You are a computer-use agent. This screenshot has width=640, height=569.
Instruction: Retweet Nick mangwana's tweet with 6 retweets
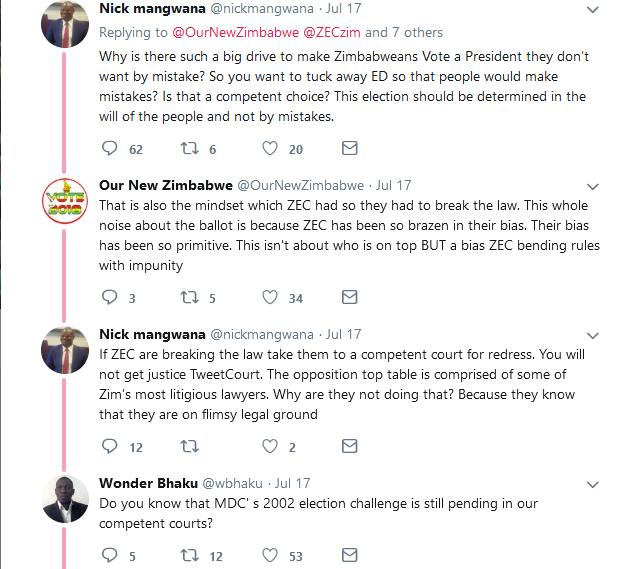[x=187, y=149]
